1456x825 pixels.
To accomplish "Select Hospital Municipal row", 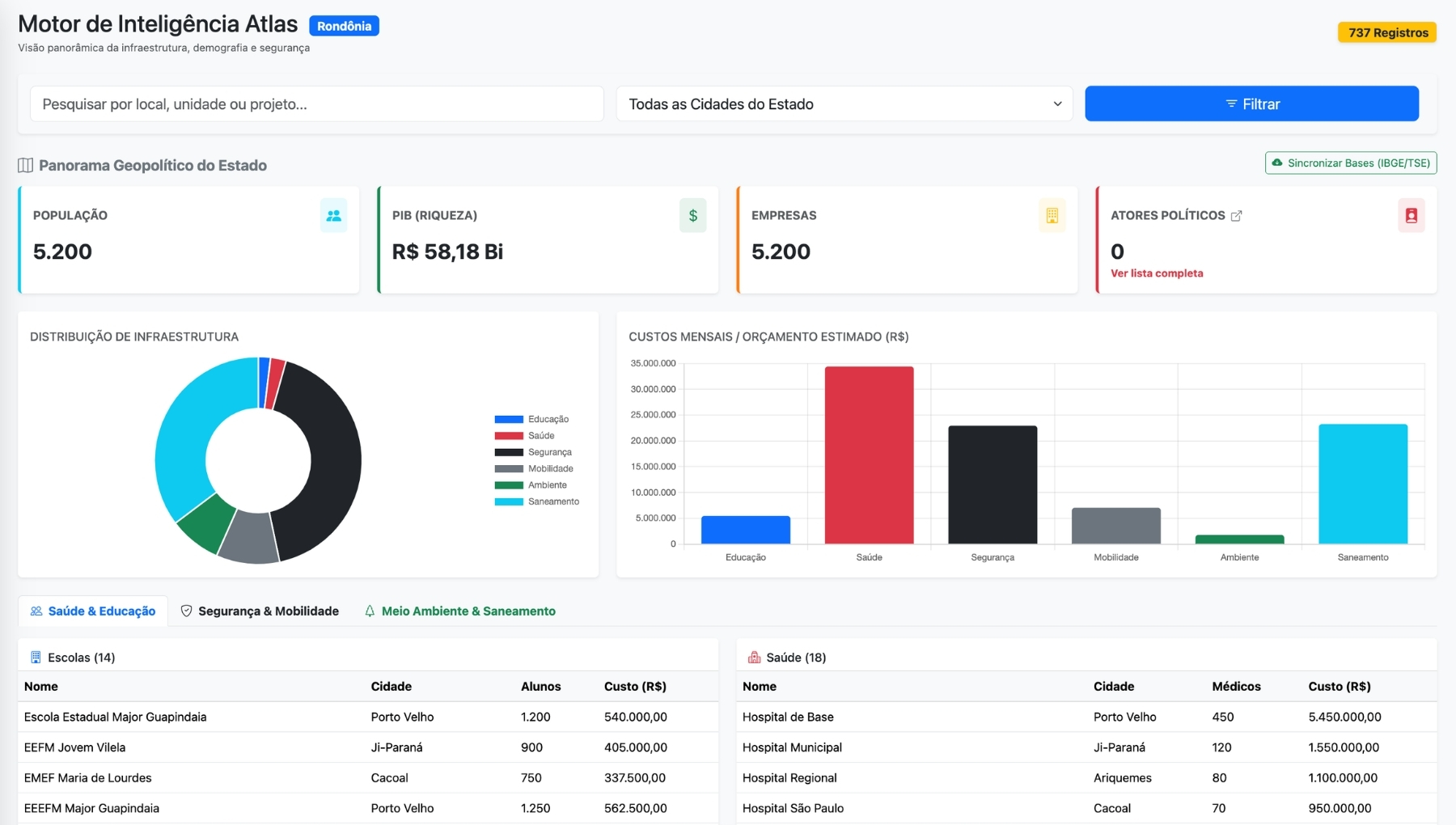I will pyautogui.click(x=1086, y=747).
